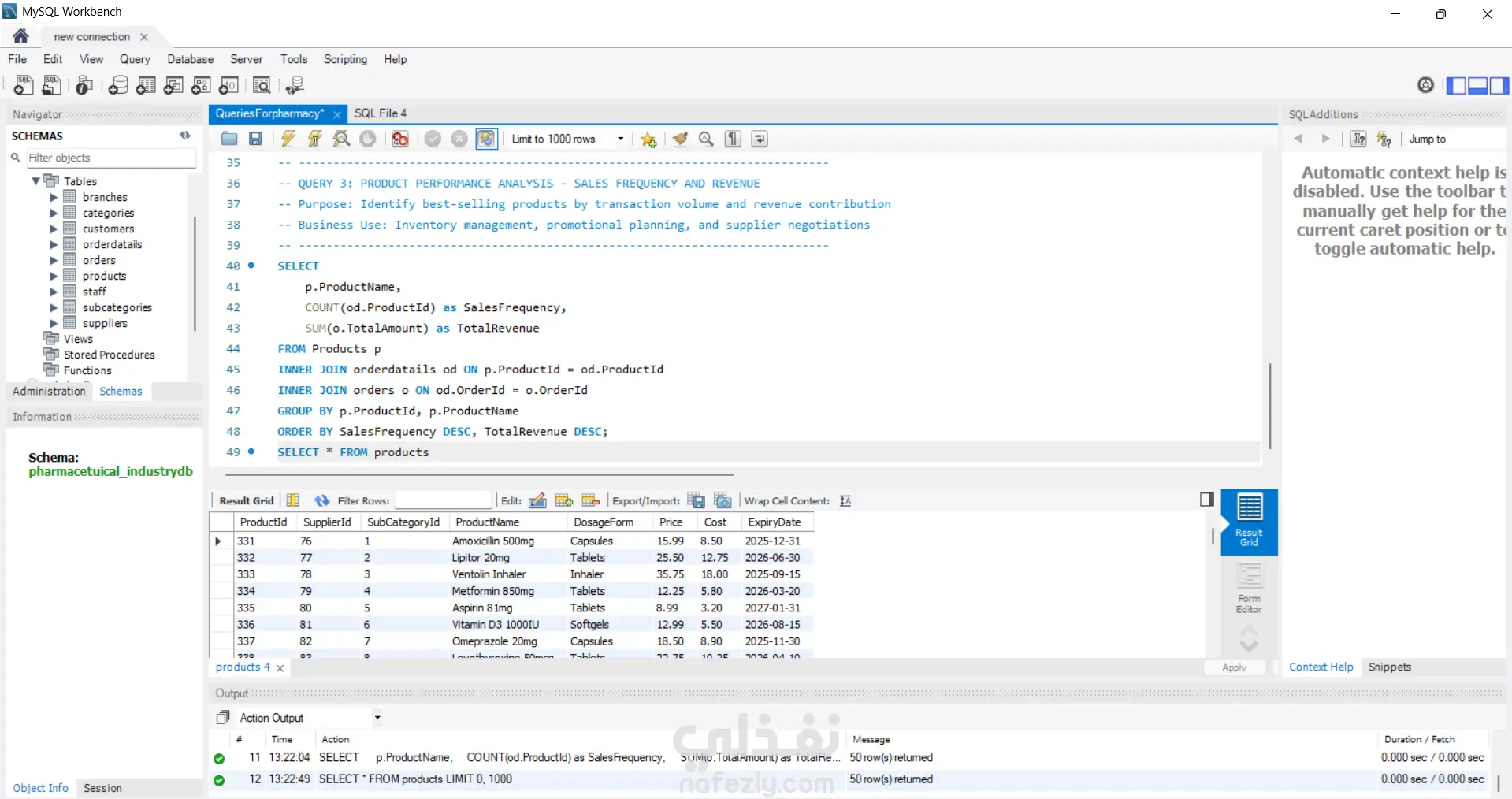The image size is (1512, 799).
Task: Open the Query menu
Action: (x=135, y=59)
